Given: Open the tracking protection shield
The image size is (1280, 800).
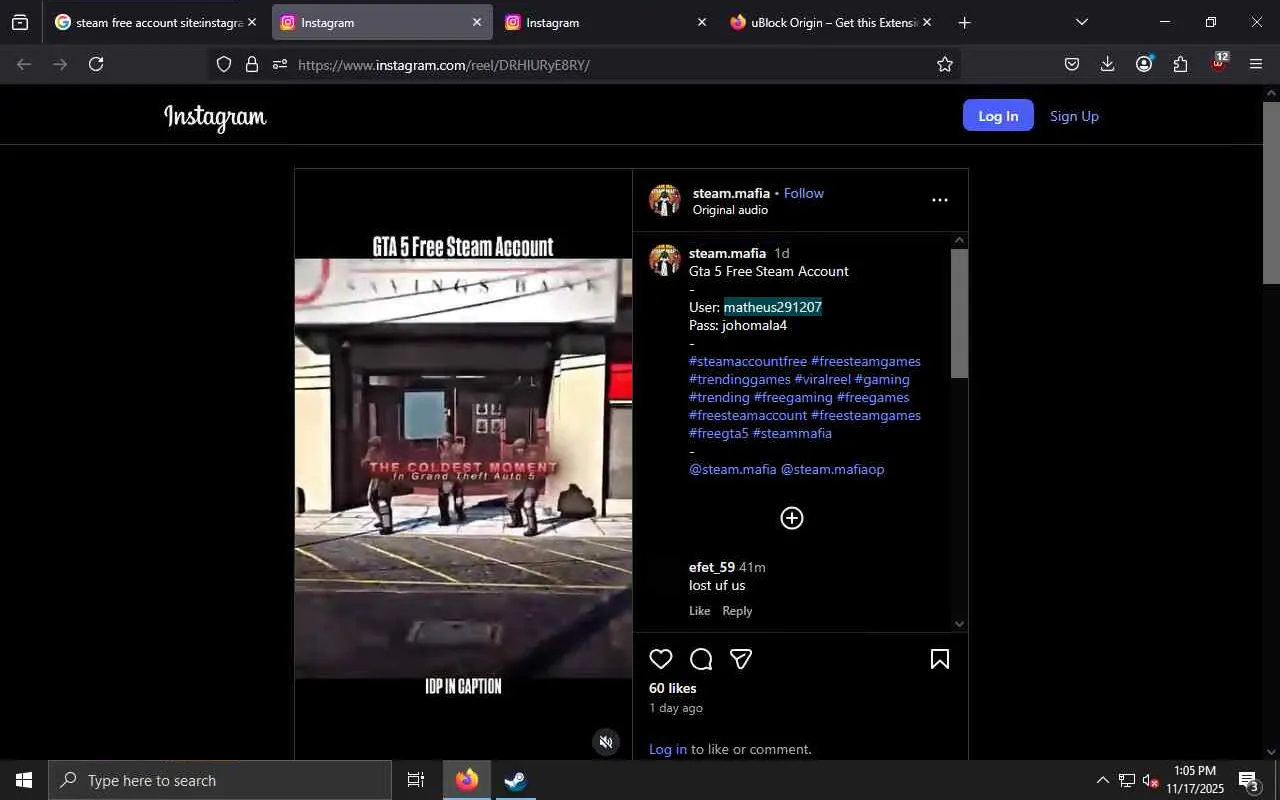Looking at the screenshot, I should (x=224, y=64).
